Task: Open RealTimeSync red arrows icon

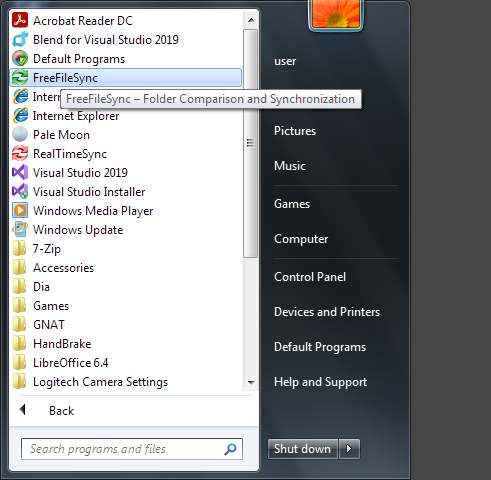Action: click(20, 154)
